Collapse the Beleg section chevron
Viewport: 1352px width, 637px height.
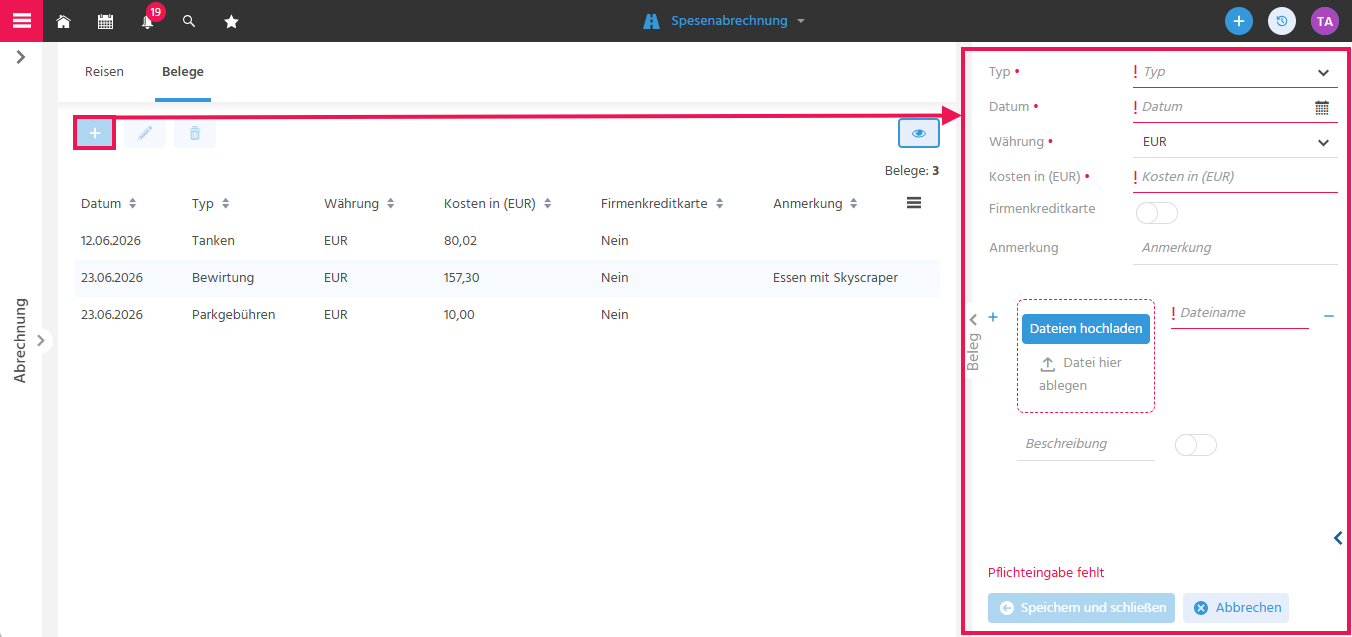pos(973,319)
